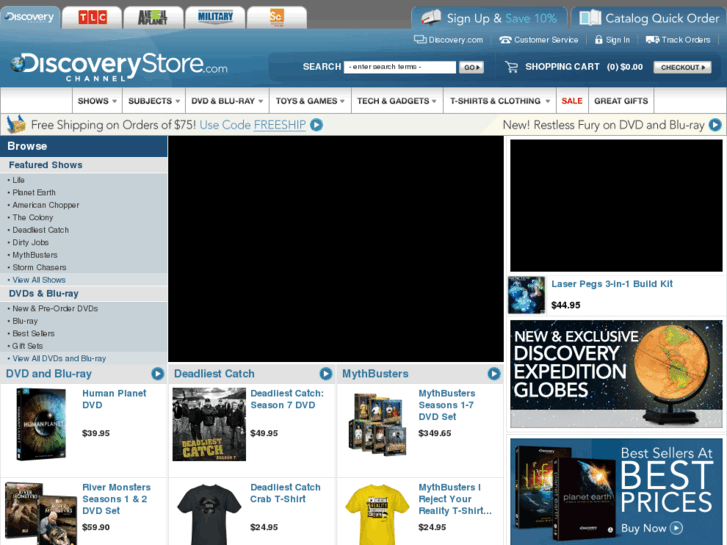The width and height of the screenshot is (727, 545).
Task: Click the shipping box icon in promo bar
Action: click(16, 124)
